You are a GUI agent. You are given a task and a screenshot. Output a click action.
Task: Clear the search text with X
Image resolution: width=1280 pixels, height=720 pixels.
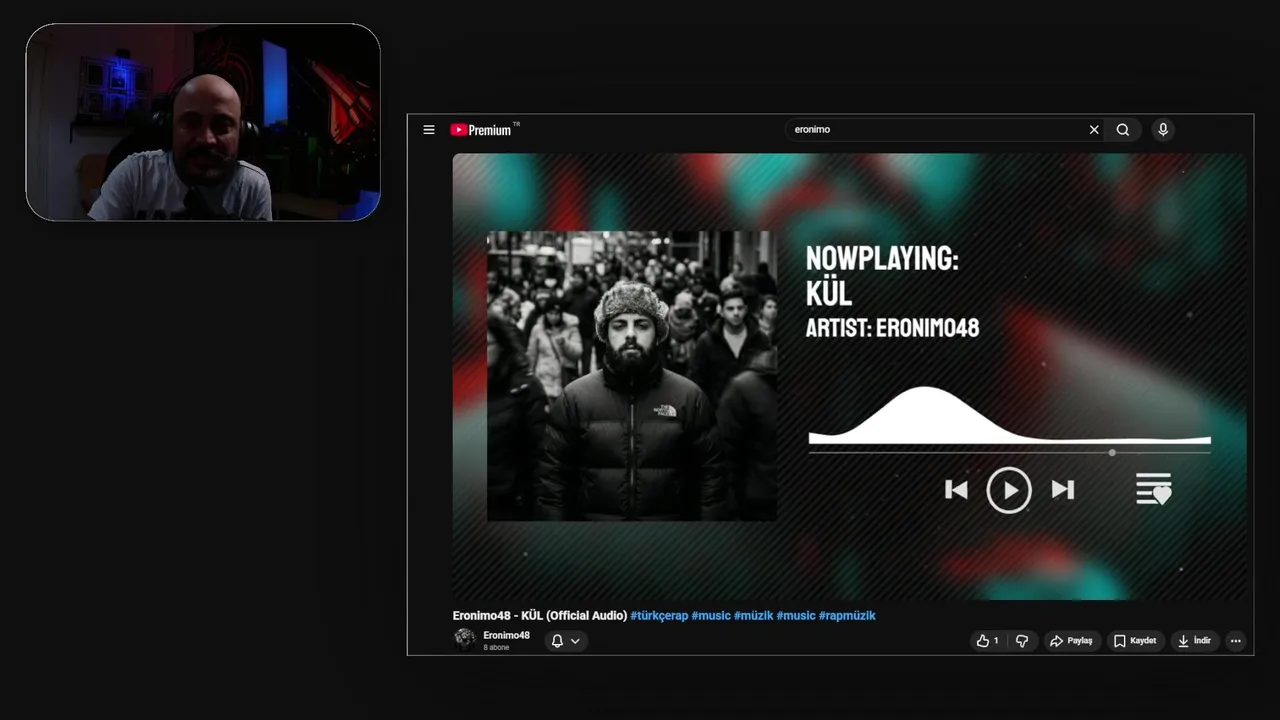point(1094,130)
